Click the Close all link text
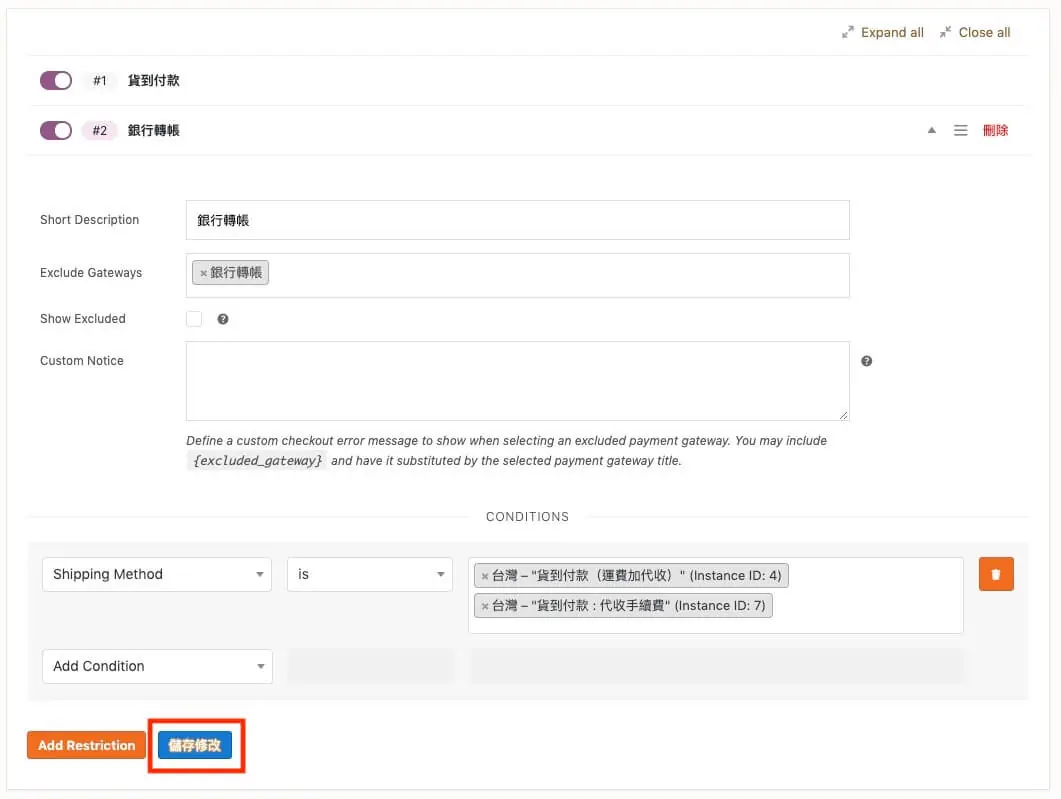1061x799 pixels. [984, 32]
